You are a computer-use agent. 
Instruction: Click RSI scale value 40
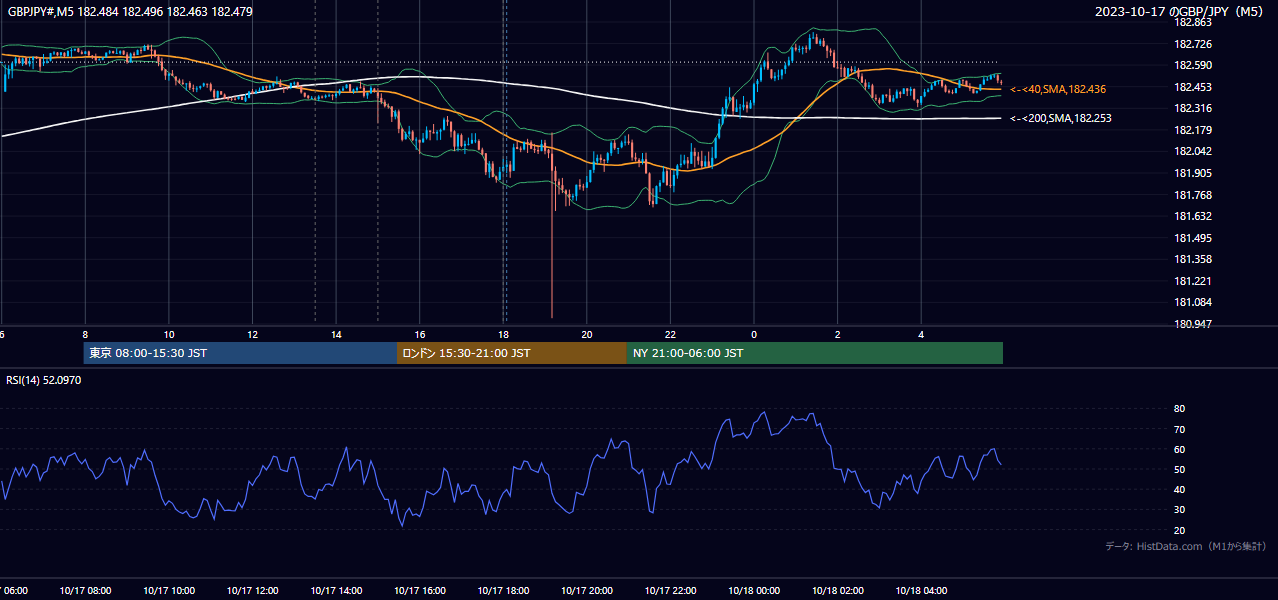click(x=1179, y=489)
